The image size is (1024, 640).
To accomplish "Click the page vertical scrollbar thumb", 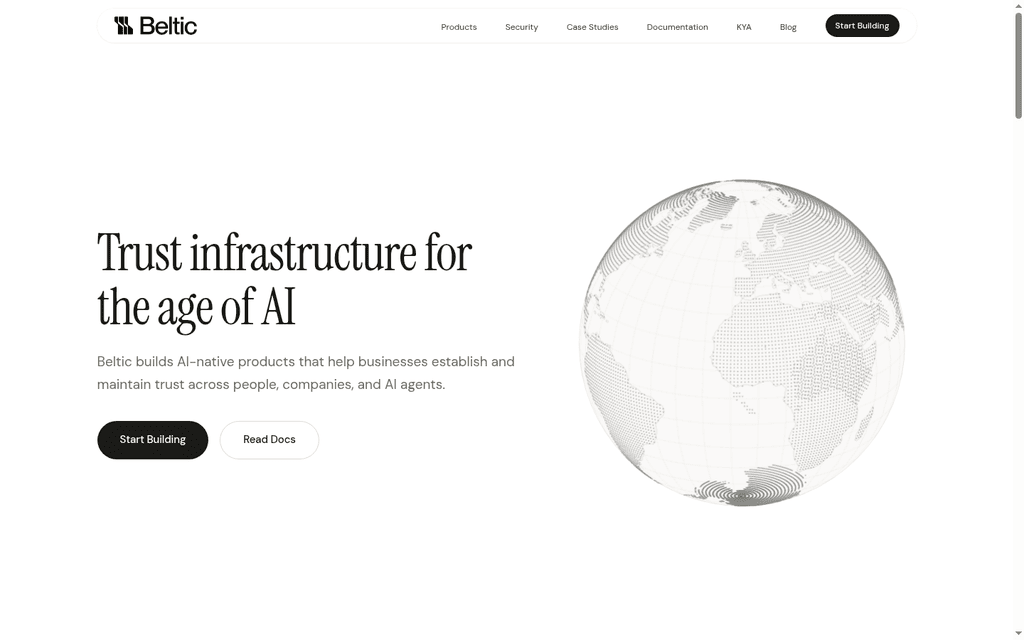I will (x=1018, y=64).
